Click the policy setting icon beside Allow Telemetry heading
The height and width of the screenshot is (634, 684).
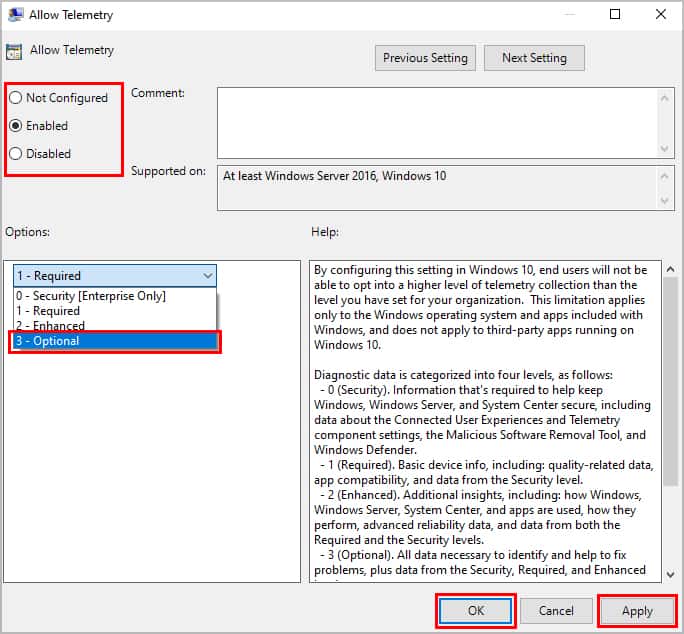pyautogui.click(x=14, y=51)
